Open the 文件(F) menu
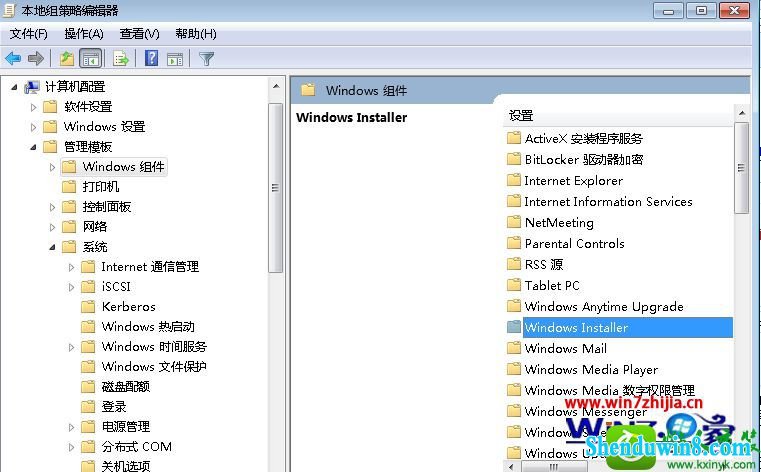Screen dimensions: 761x472 pyautogui.click(x=29, y=34)
